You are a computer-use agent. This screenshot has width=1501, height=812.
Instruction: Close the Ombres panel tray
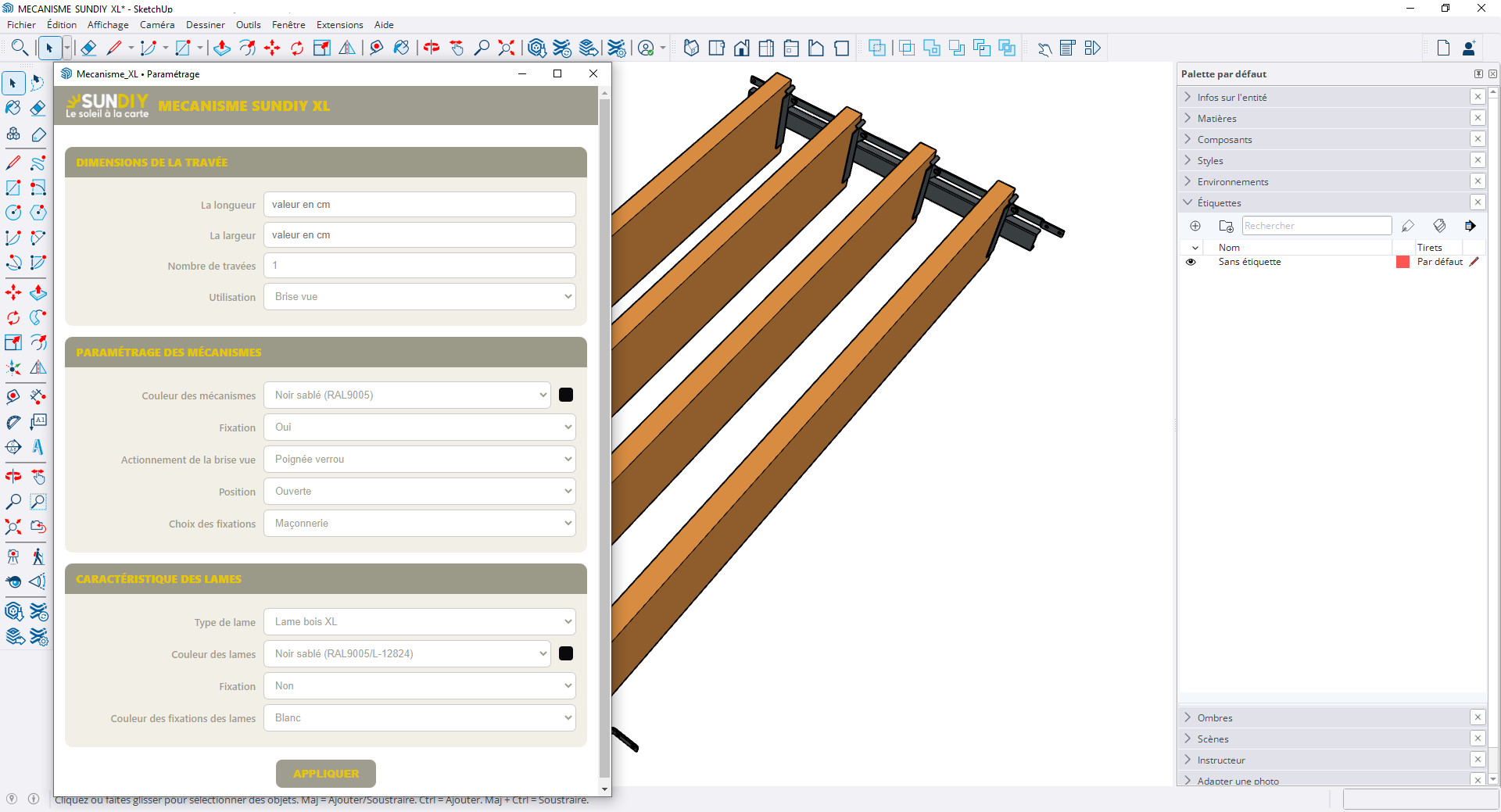tap(1478, 717)
